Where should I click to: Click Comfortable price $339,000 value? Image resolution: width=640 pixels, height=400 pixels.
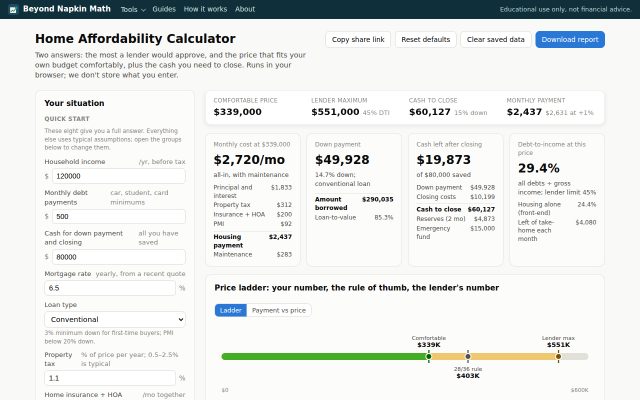tap(238, 112)
